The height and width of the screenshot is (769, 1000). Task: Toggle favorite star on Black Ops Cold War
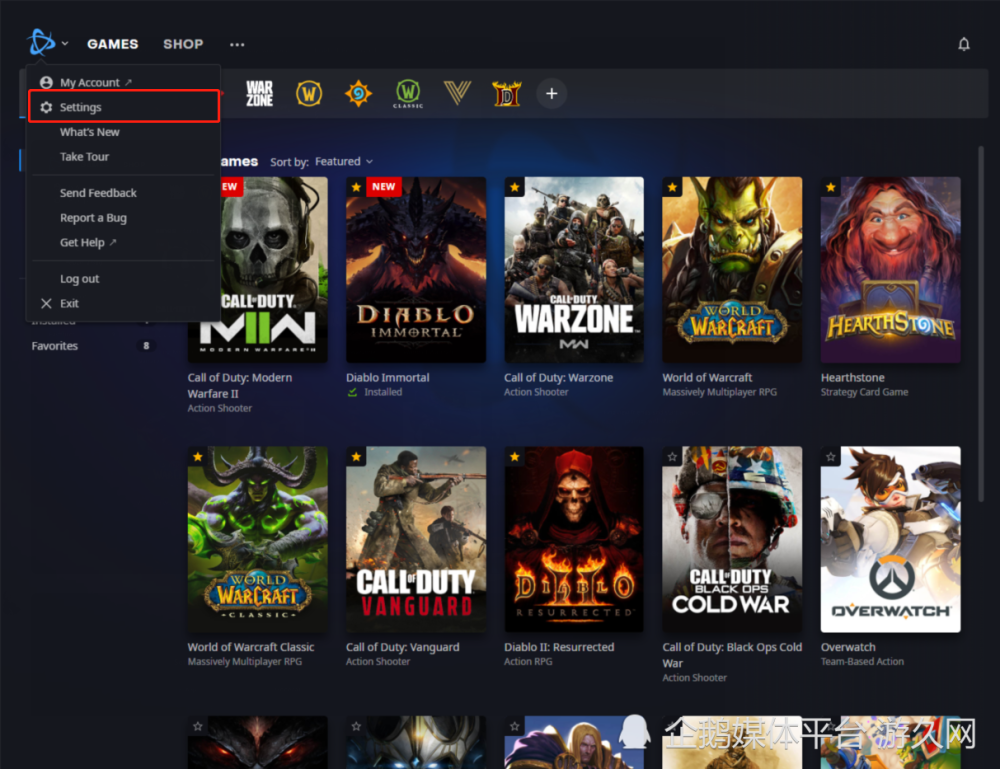click(672, 457)
